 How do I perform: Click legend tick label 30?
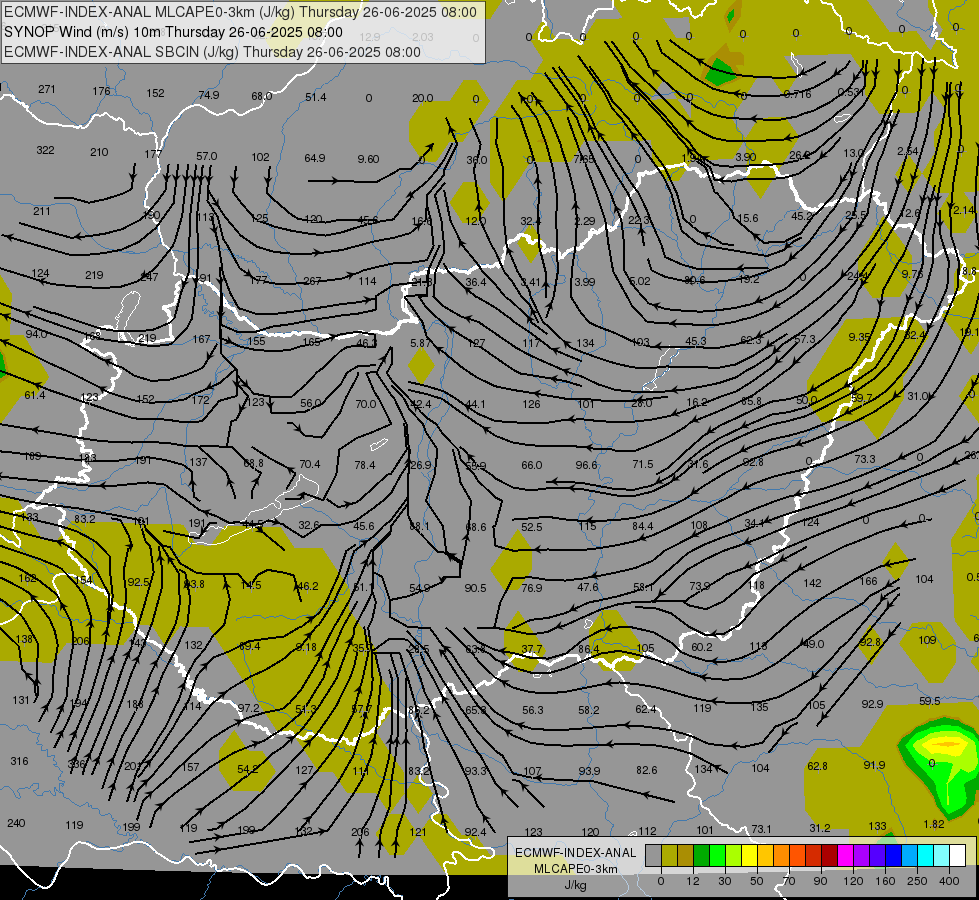tap(725, 881)
